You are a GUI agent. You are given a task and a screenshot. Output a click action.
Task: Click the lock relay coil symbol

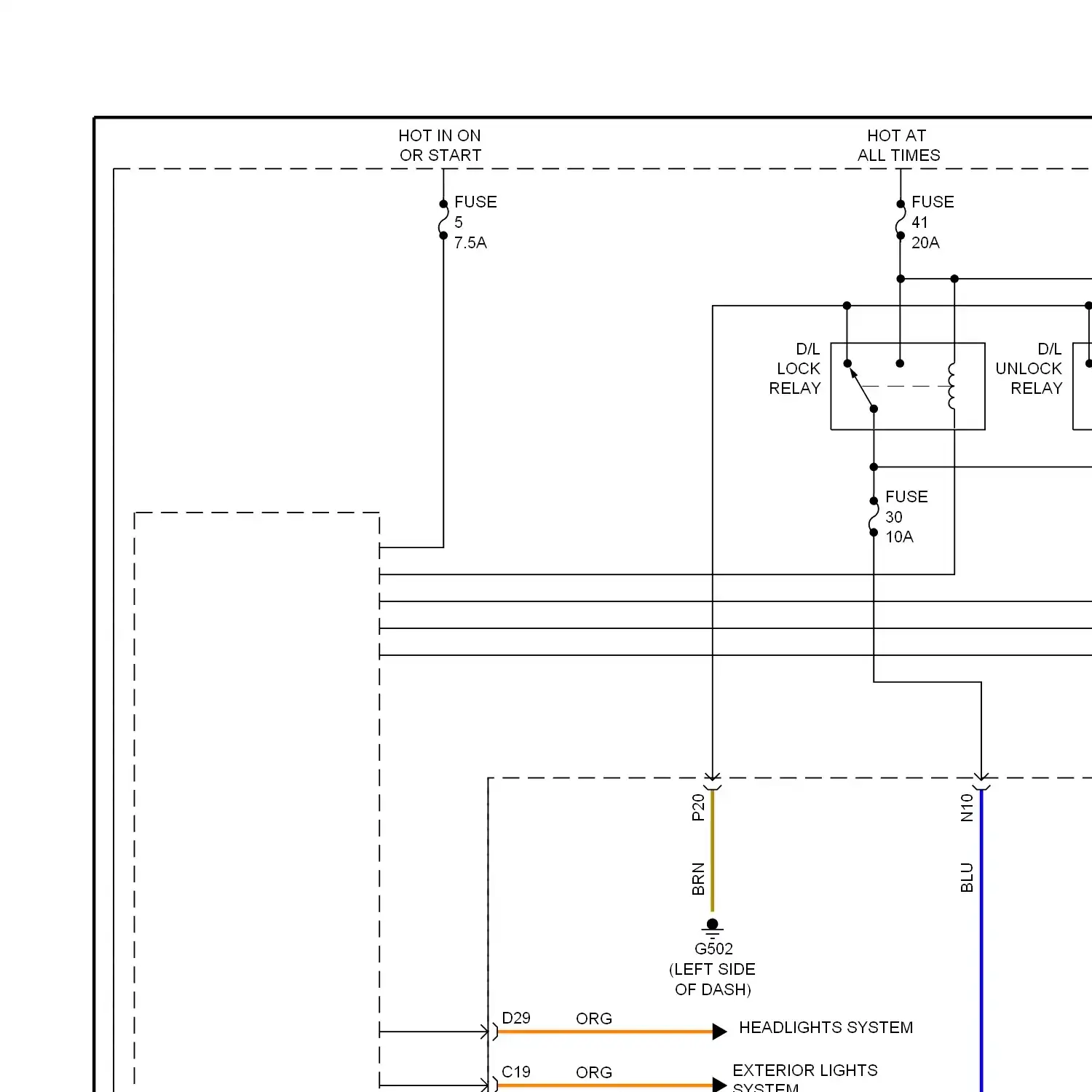[952, 387]
